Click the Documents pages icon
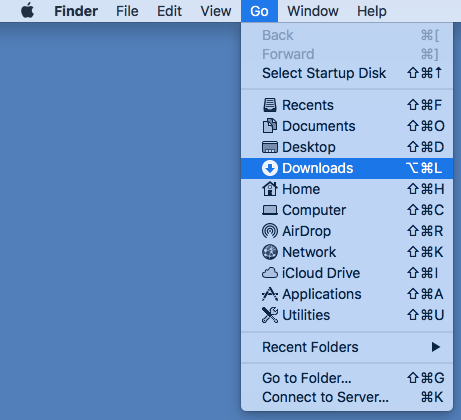Image resolution: width=461 pixels, height=420 pixels. click(270, 126)
